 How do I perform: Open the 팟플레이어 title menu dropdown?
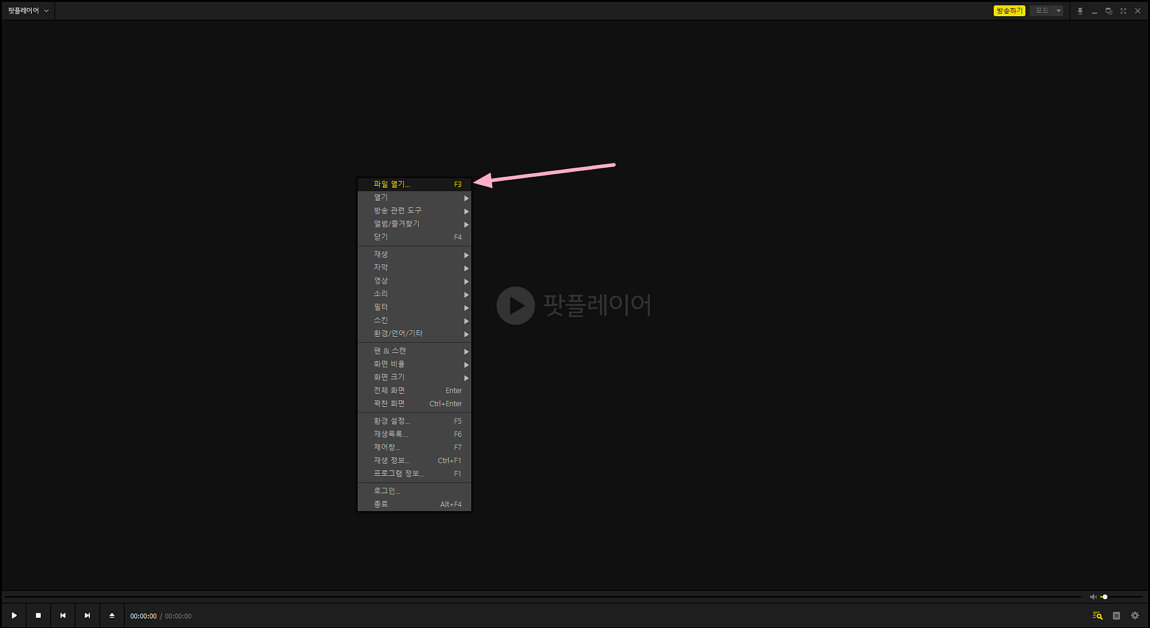[28, 11]
